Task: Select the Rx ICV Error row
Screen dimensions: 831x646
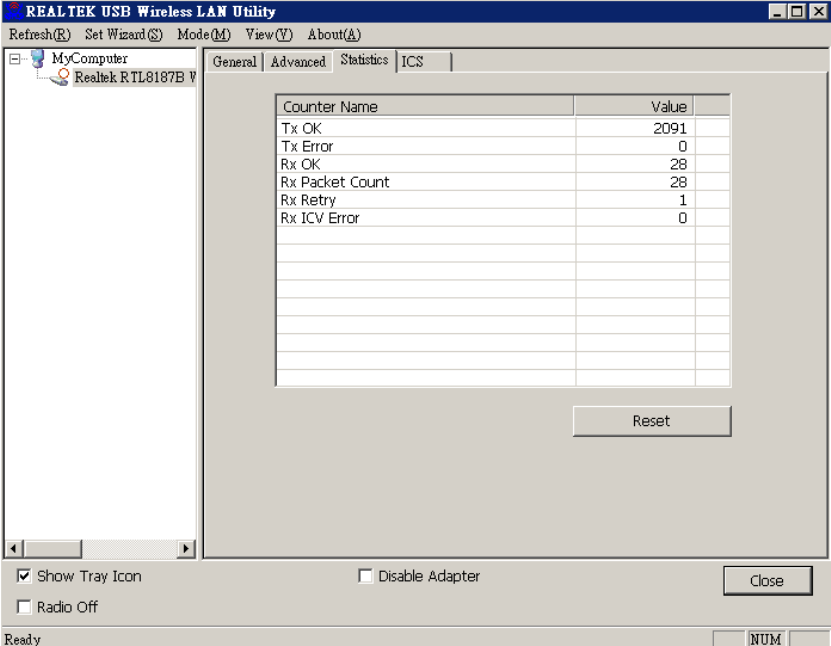Action: pos(503,218)
